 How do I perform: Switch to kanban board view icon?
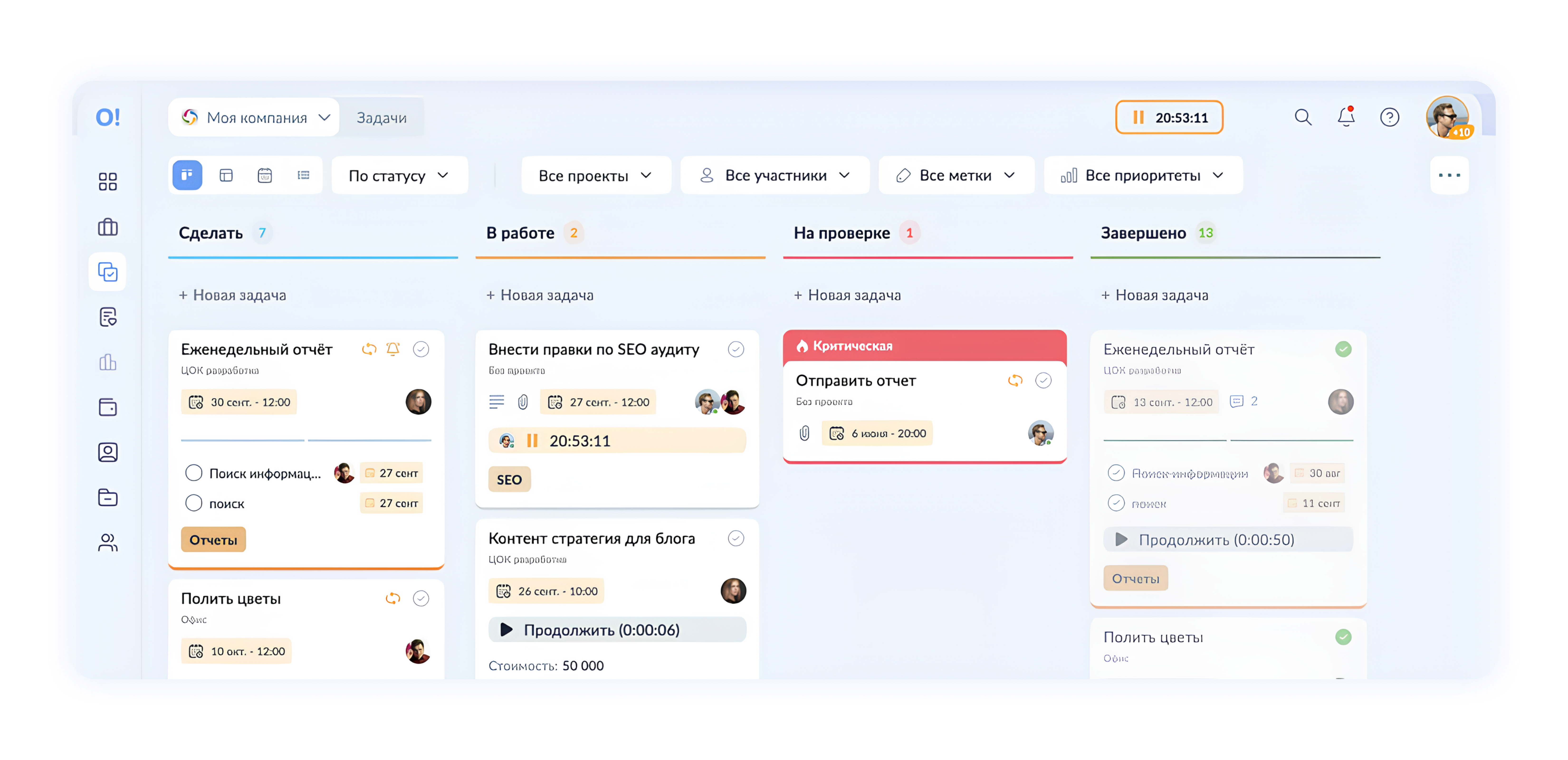click(x=187, y=175)
